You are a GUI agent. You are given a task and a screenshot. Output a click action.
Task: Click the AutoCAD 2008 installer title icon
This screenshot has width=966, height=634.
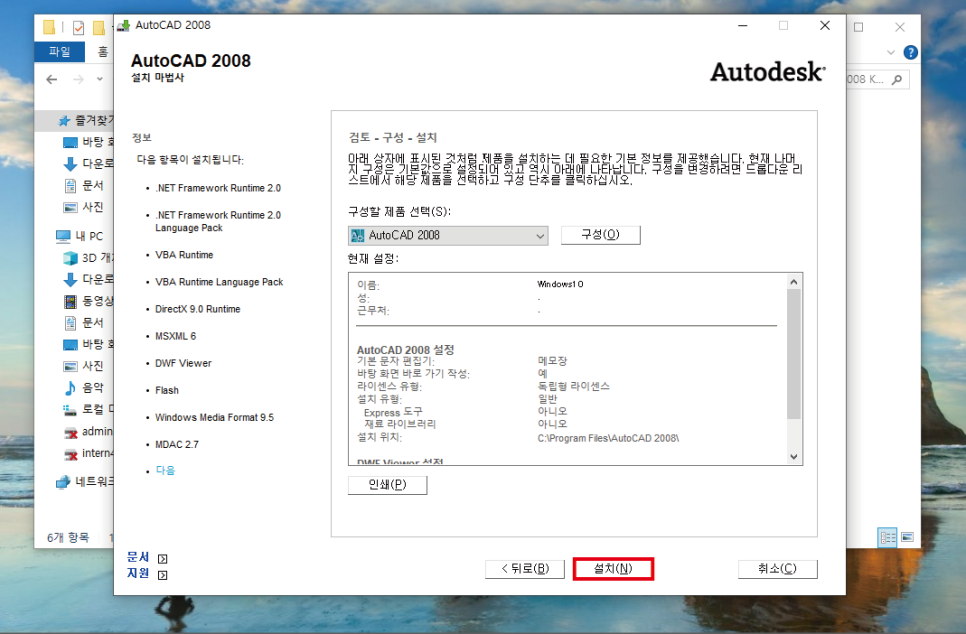[124, 25]
